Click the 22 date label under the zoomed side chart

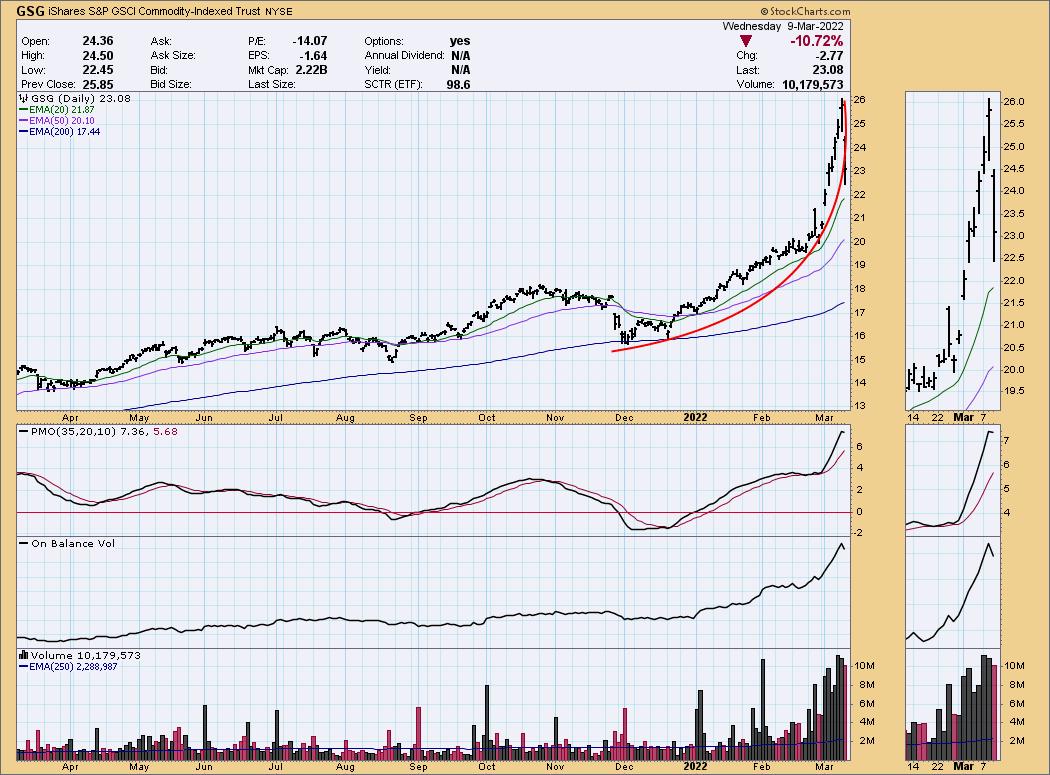coord(937,417)
